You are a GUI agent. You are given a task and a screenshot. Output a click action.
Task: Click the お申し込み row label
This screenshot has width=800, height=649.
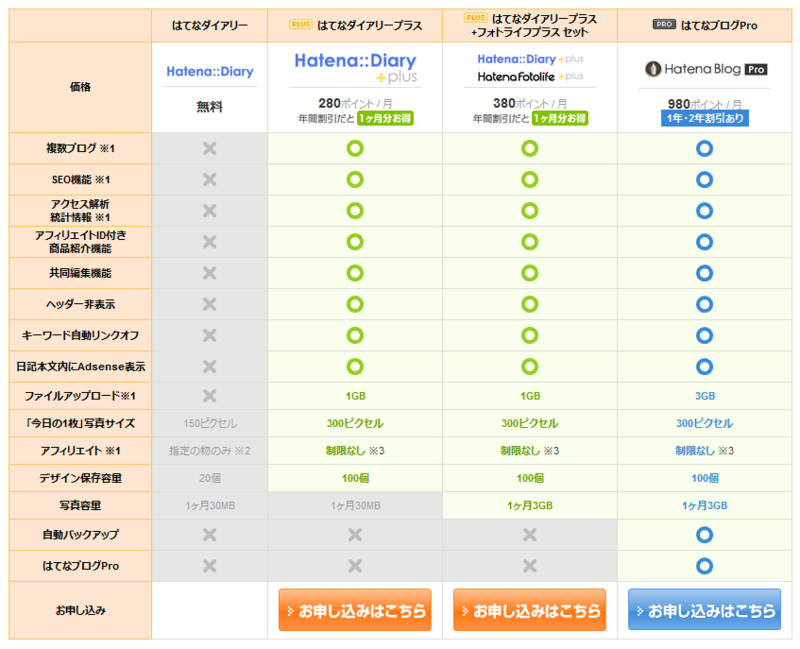click(80, 610)
